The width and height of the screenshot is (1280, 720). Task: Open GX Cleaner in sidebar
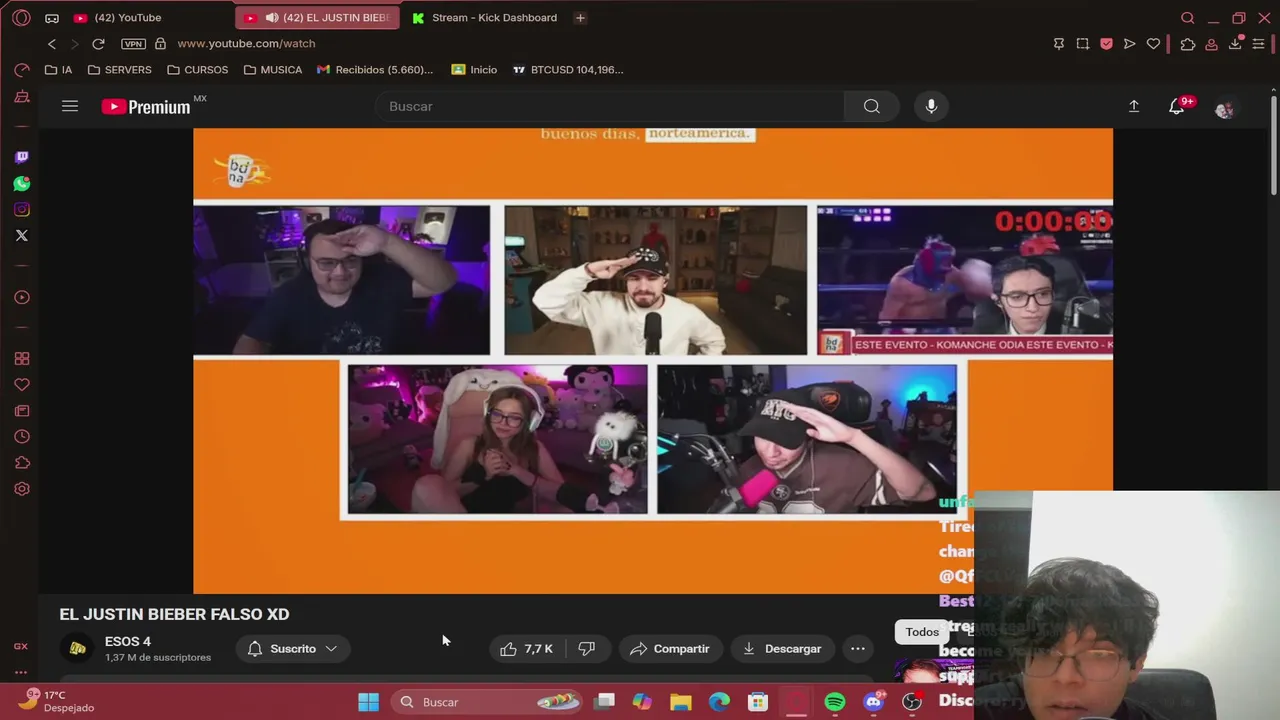click(22, 97)
